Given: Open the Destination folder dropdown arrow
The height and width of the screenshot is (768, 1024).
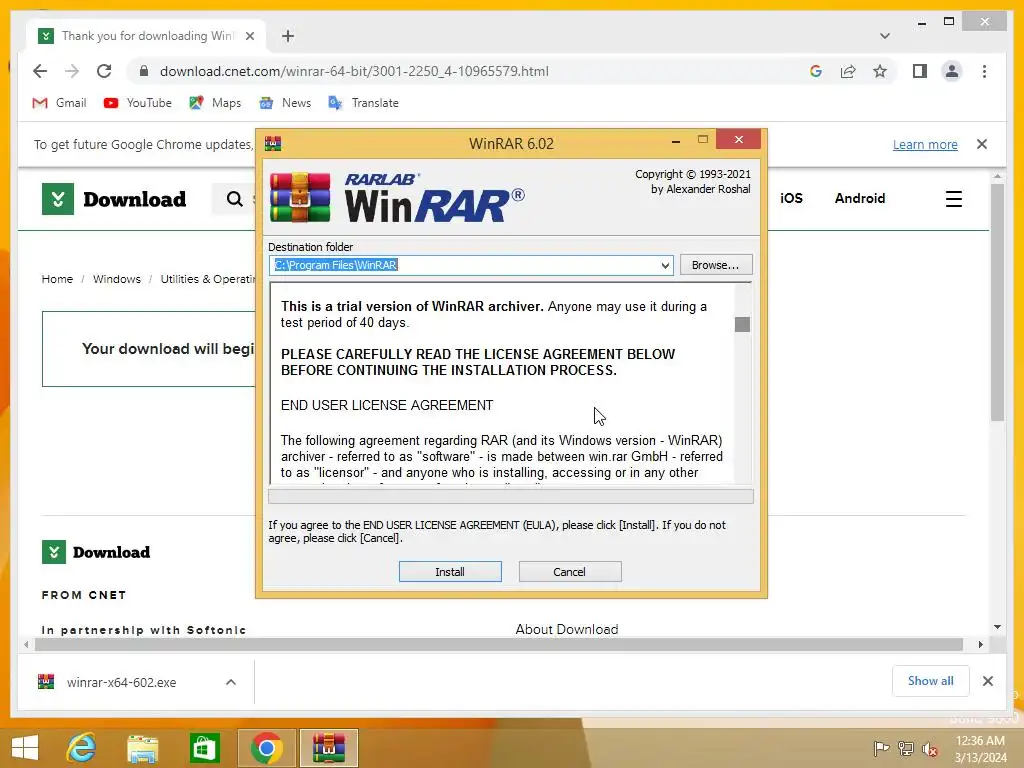Looking at the screenshot, I should 665,265.
